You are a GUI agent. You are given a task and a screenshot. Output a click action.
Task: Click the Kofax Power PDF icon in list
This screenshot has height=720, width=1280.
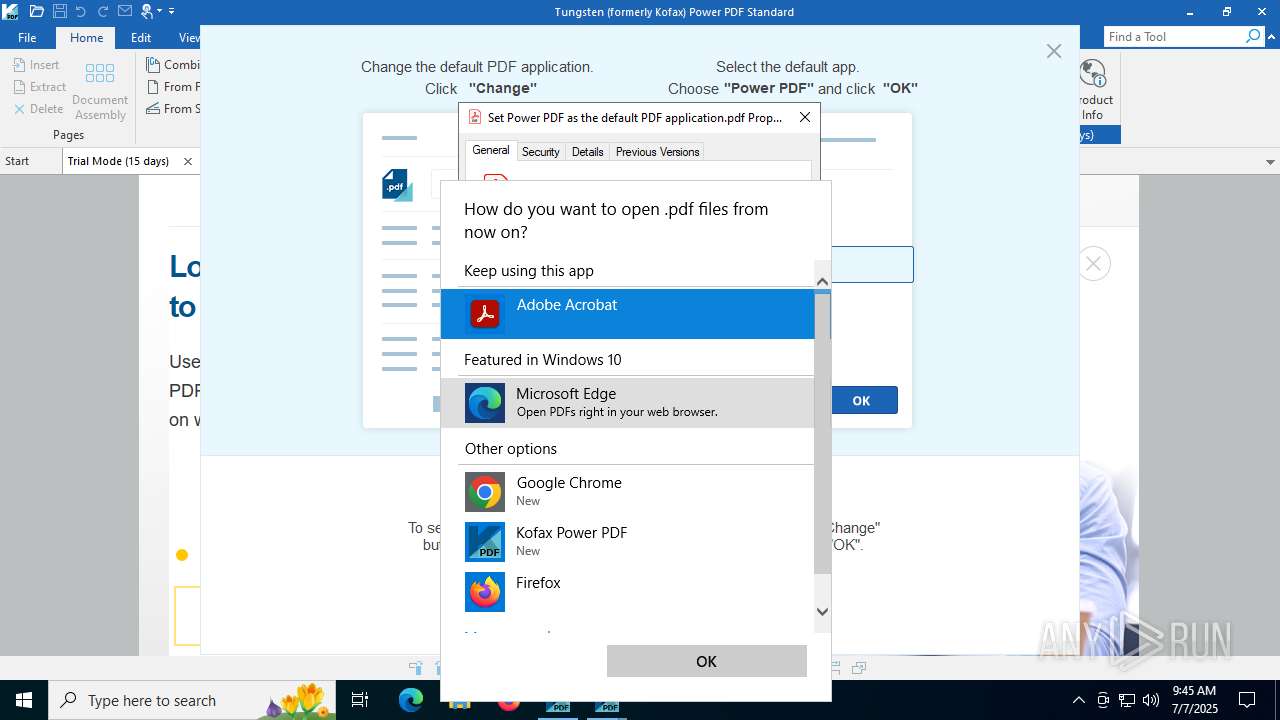coord(485,542)
